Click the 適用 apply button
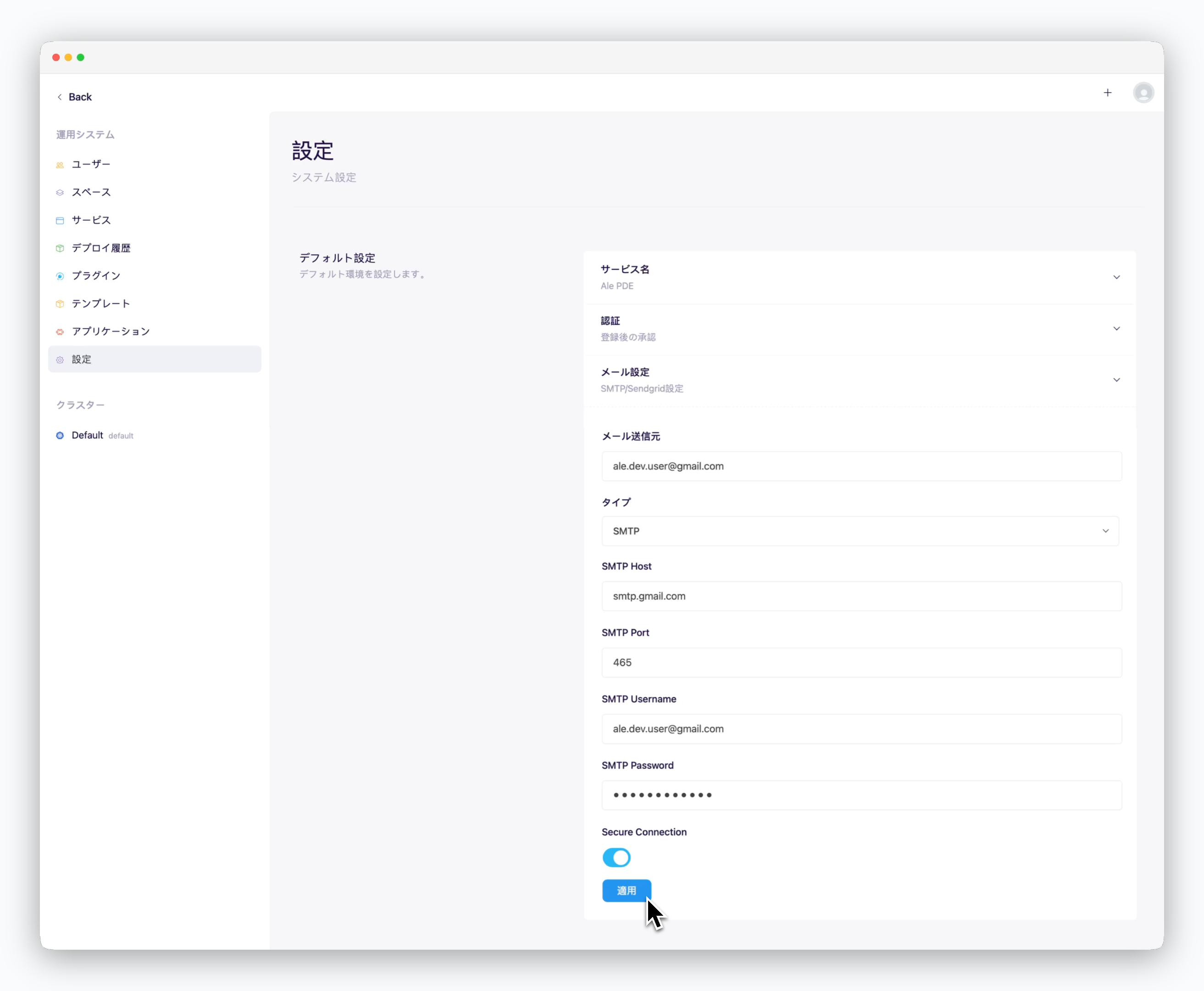Viewport: 1204px width, 991px height. click(x=627, y=891)
